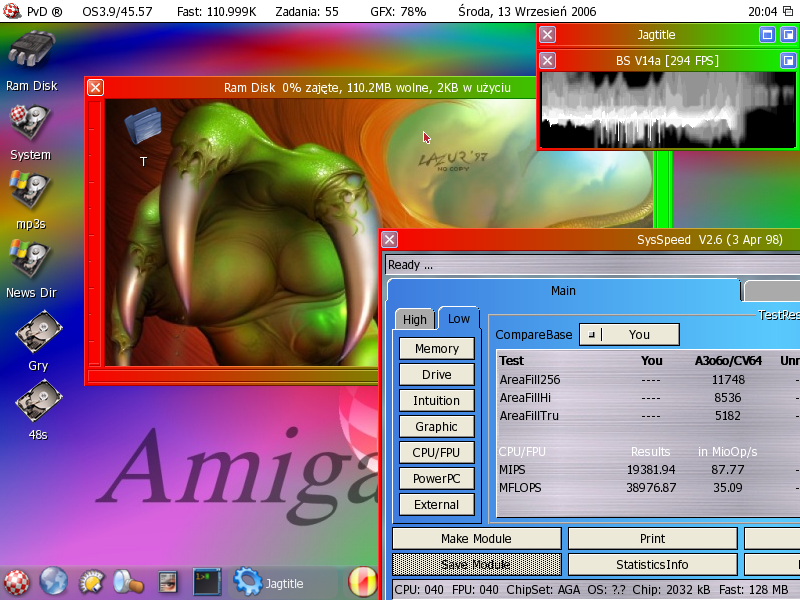Click the Ready status field in SysSpeed
800x600 pixels.
593,265
